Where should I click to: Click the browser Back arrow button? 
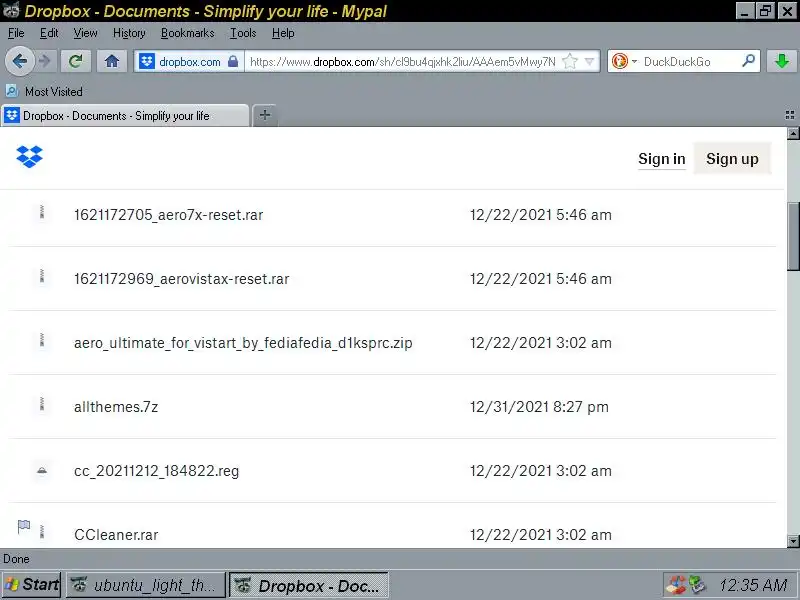(x=19, y=62)
